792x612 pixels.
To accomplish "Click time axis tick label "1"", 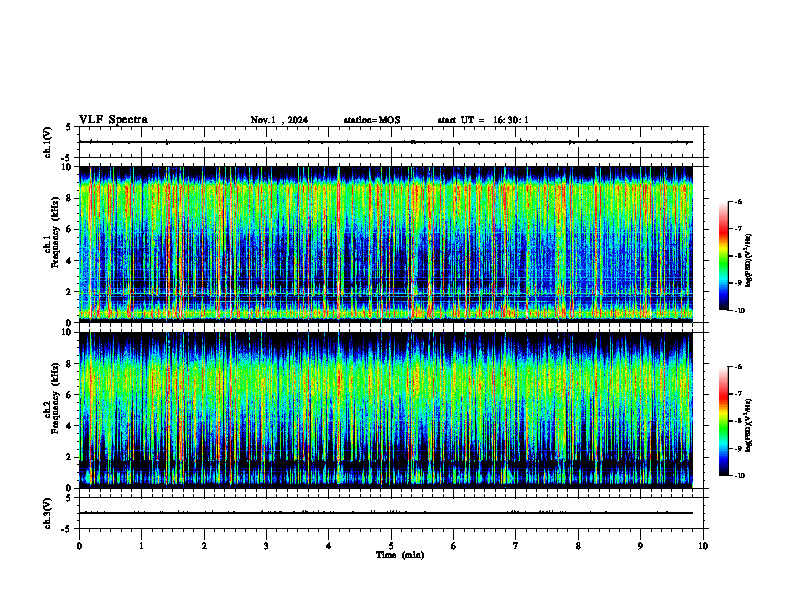I will (x=141, y=546).
